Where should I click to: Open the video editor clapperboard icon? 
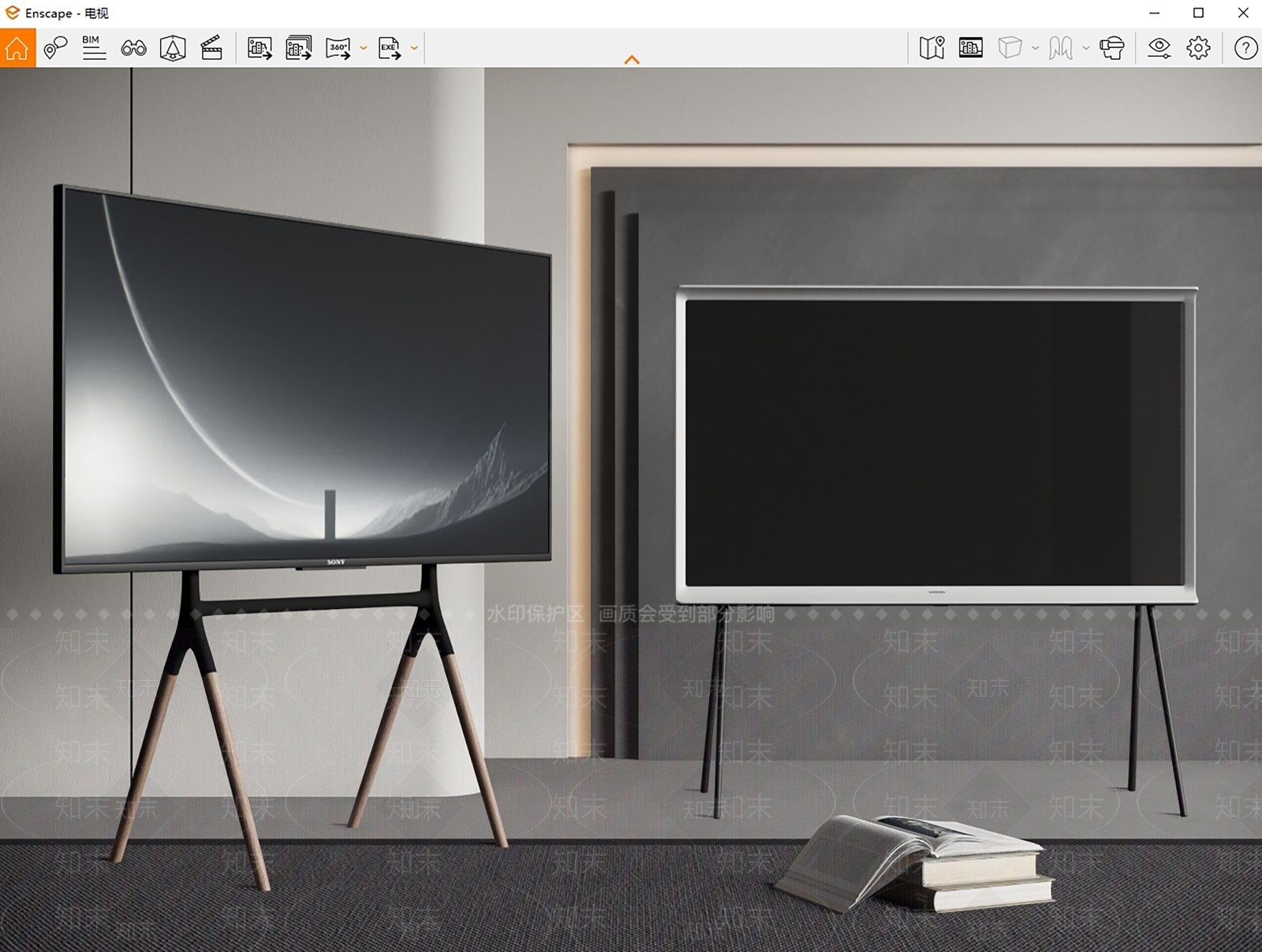point(211,48)
